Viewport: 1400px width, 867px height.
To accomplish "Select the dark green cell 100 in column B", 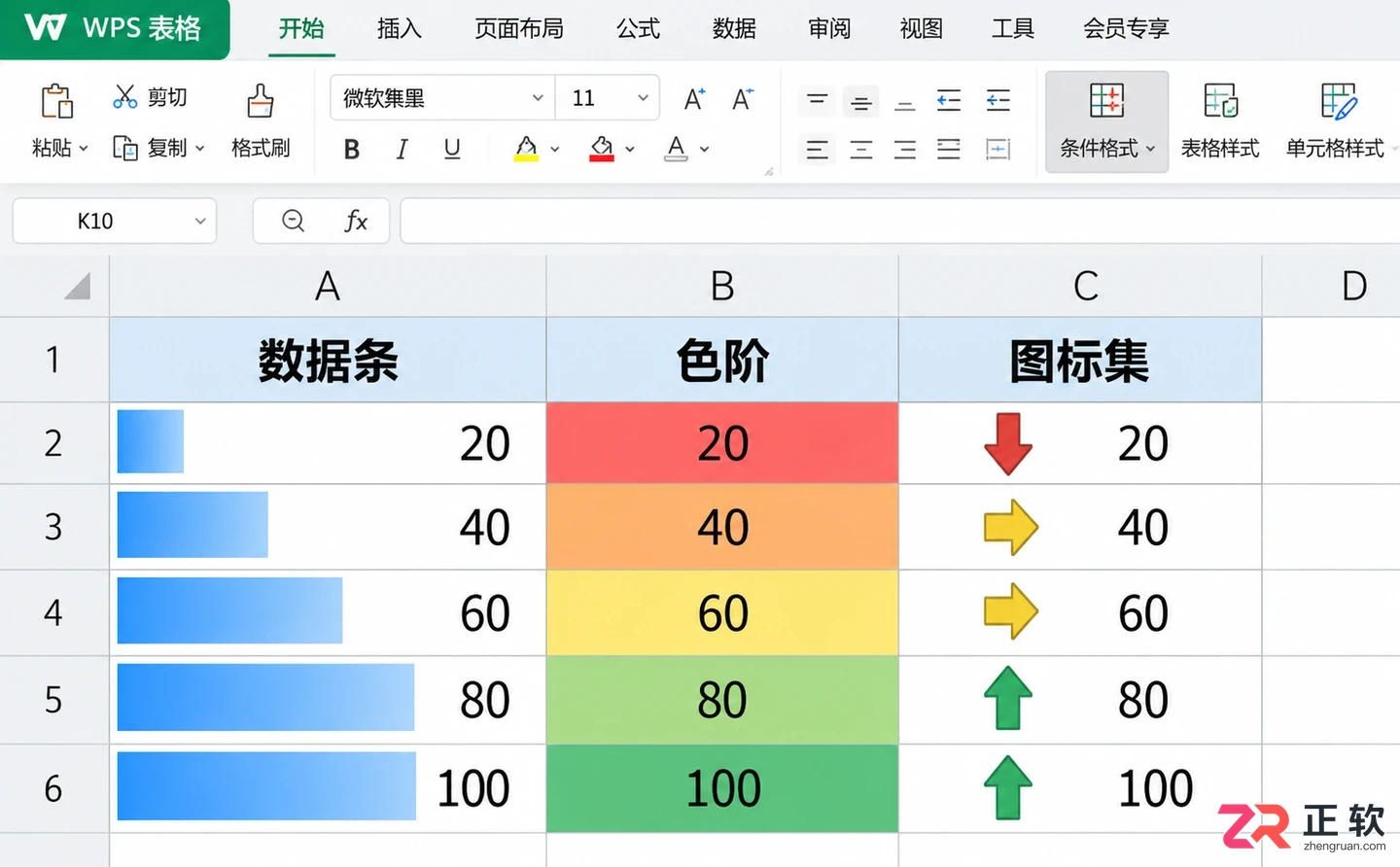I will pos(722,788).
